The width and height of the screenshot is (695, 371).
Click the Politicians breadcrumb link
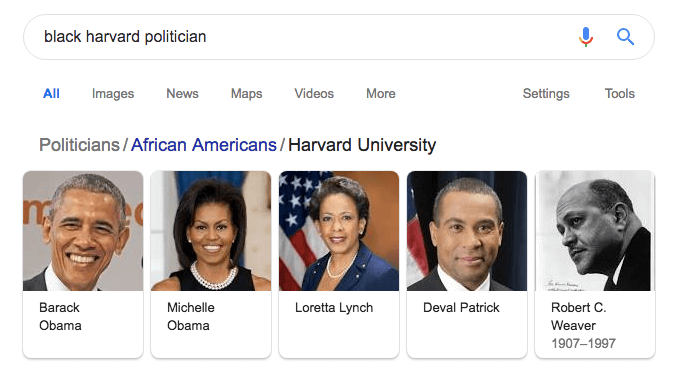[x=79, y=145]
